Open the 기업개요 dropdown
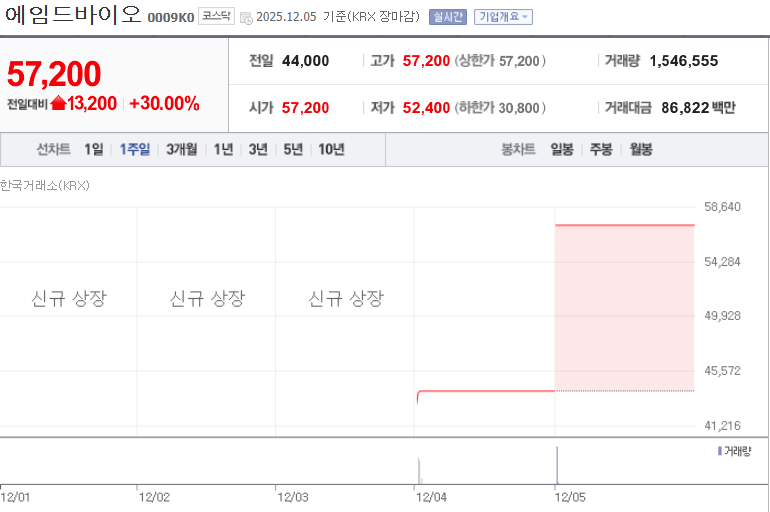The height and width of the screenshot is (512, 770). [503, 17]
